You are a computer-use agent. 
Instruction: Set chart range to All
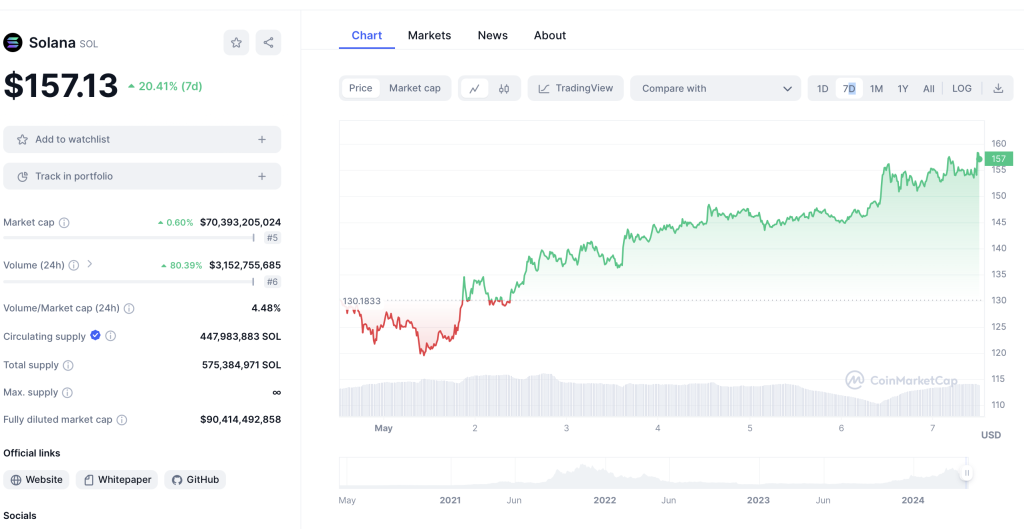pyautogui.click(x=929, y=89)
